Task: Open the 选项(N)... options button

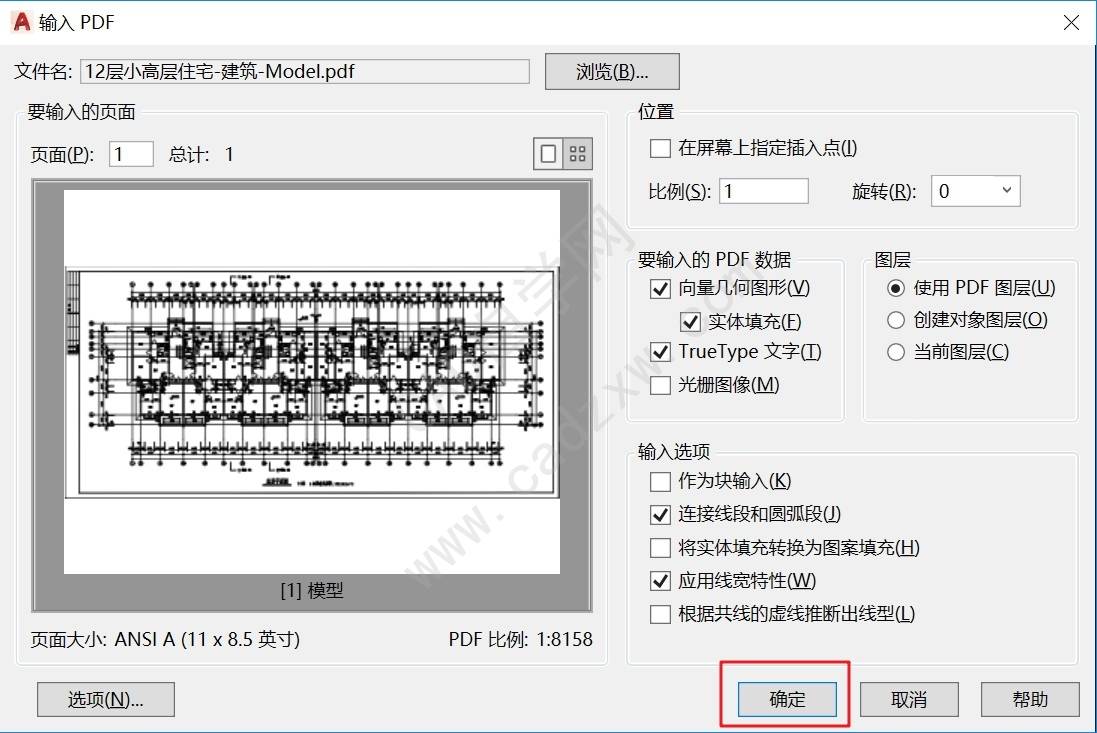Action: click(x=106, y=699)
